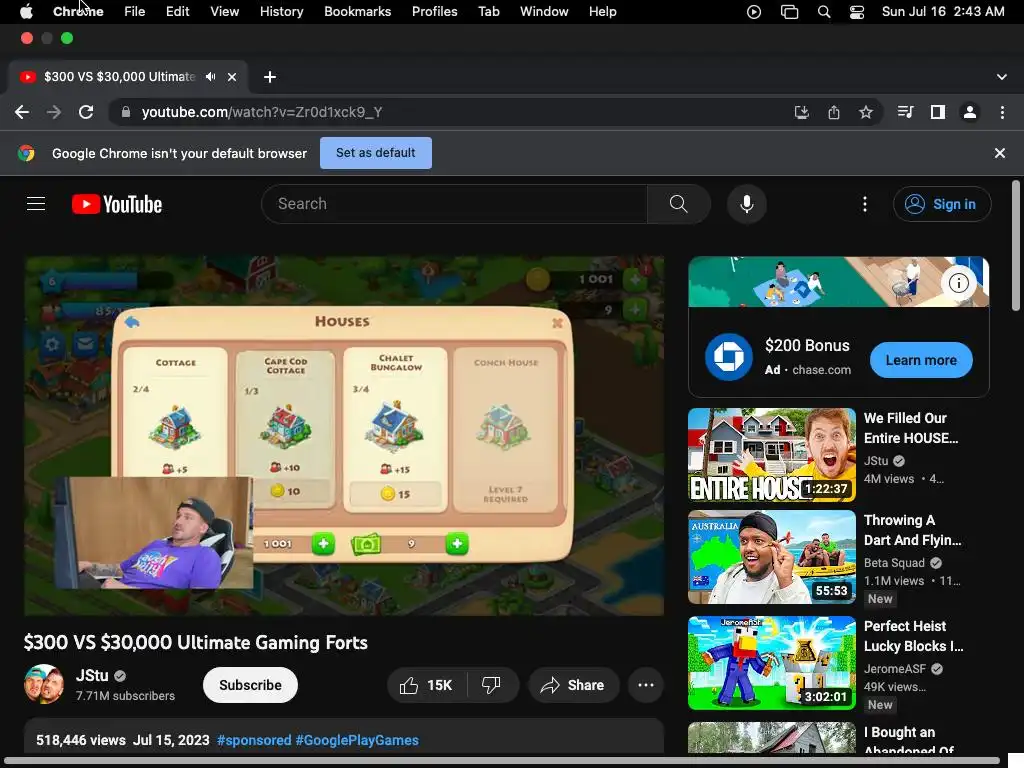Open ENTIRE HOUSE video thumbnail
The image size is (1024, 768).
(771, 455)
